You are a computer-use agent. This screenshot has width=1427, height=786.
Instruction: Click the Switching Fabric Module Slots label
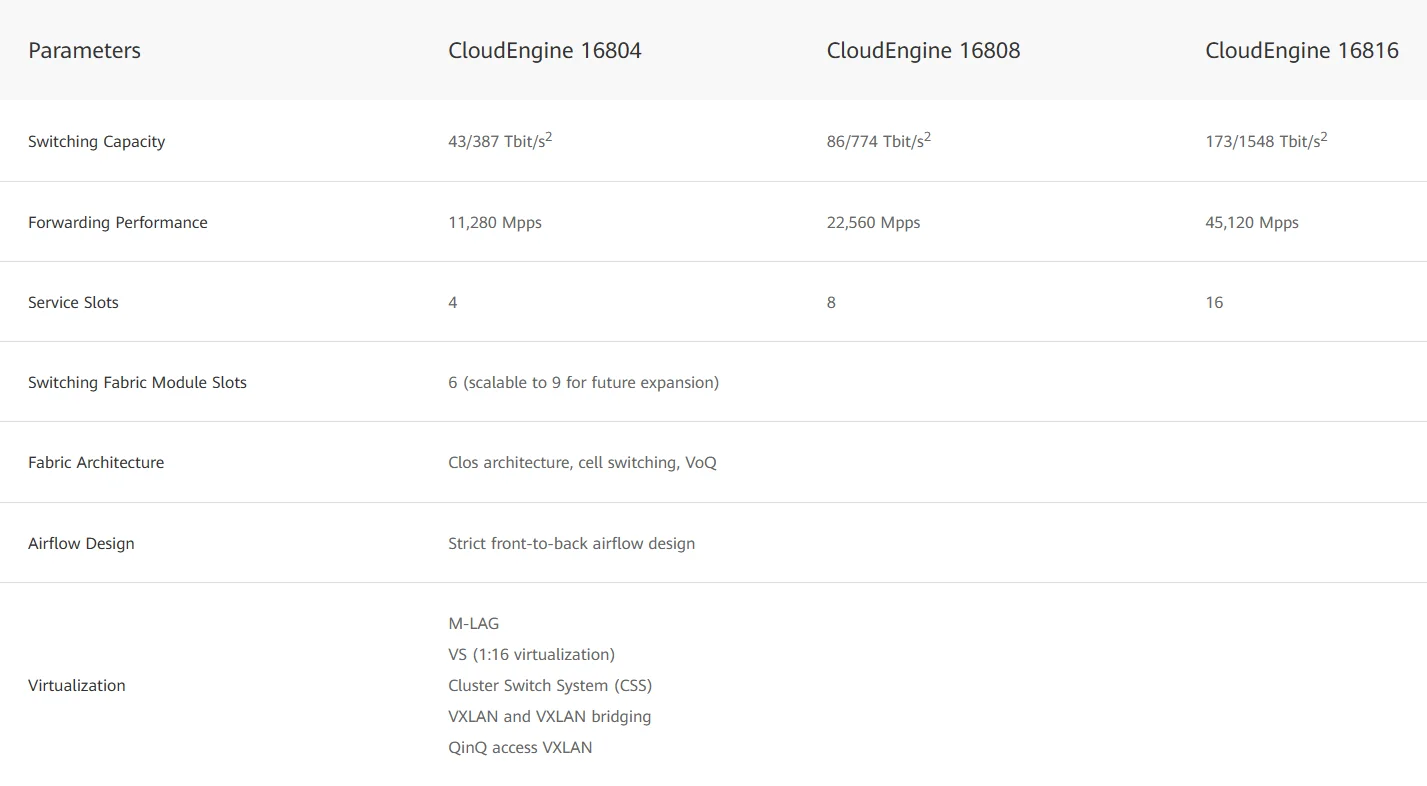tap(137, 382)
